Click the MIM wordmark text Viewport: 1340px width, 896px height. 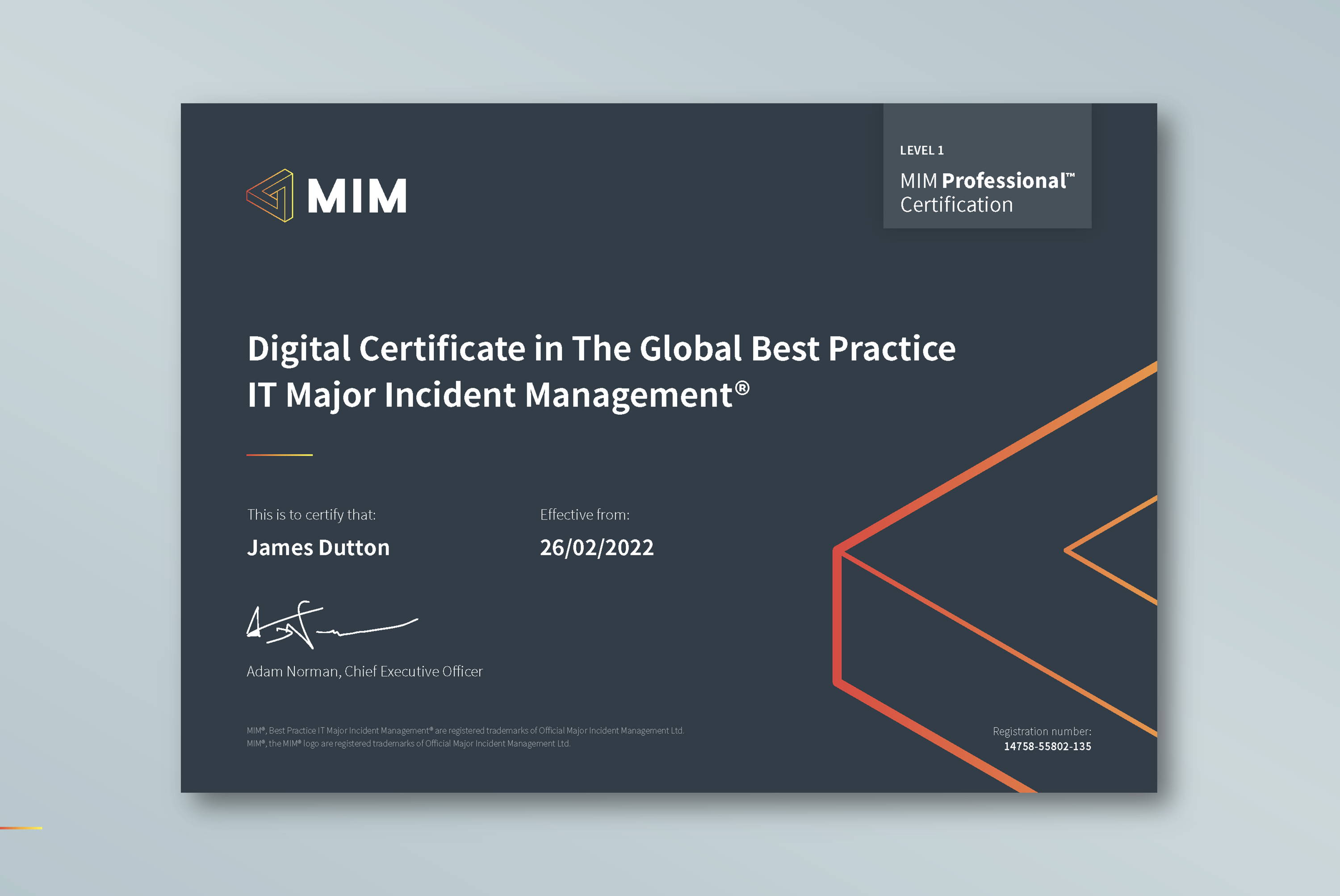click(357, 196)
